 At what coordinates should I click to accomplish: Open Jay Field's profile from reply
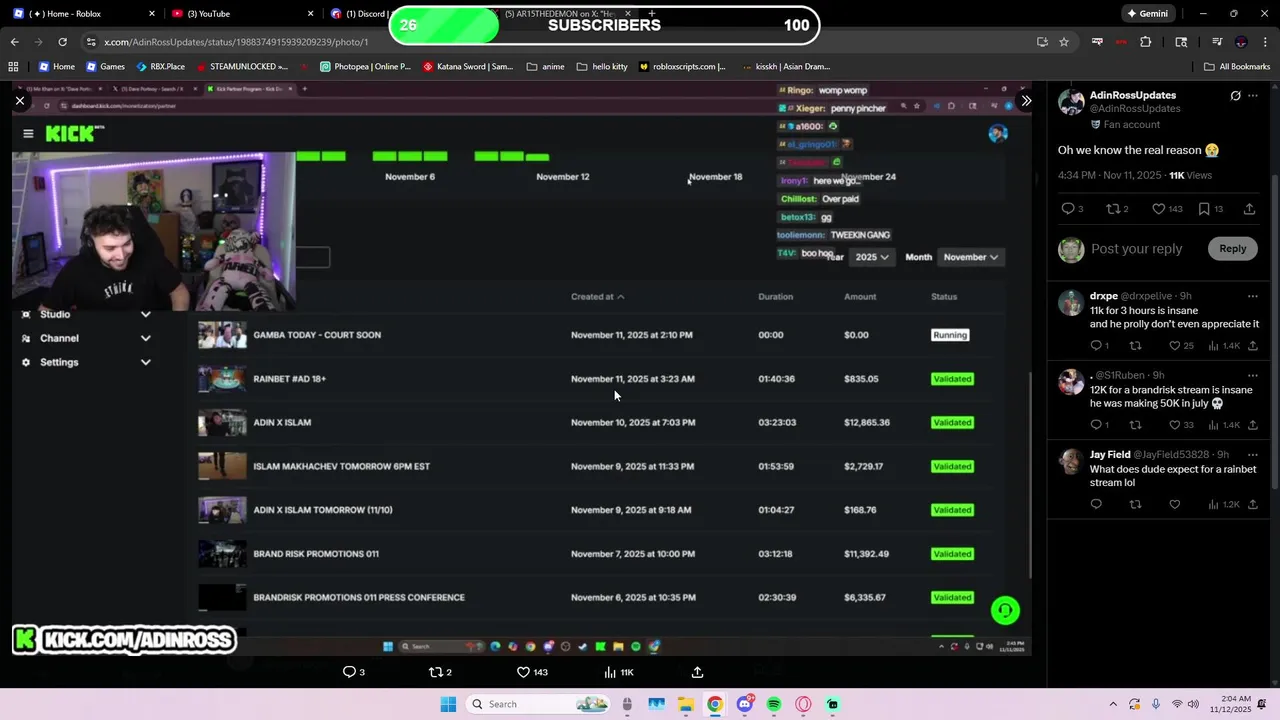[1109, 455]
